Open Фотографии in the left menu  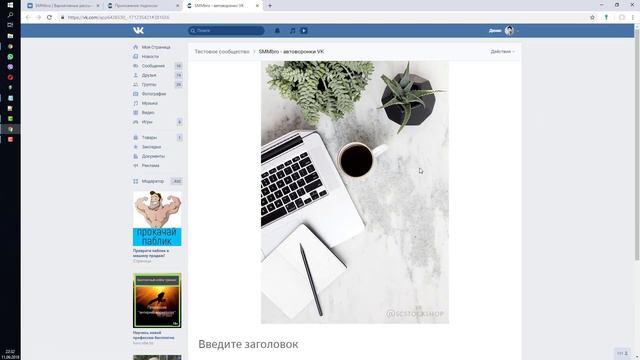(154, 94)
